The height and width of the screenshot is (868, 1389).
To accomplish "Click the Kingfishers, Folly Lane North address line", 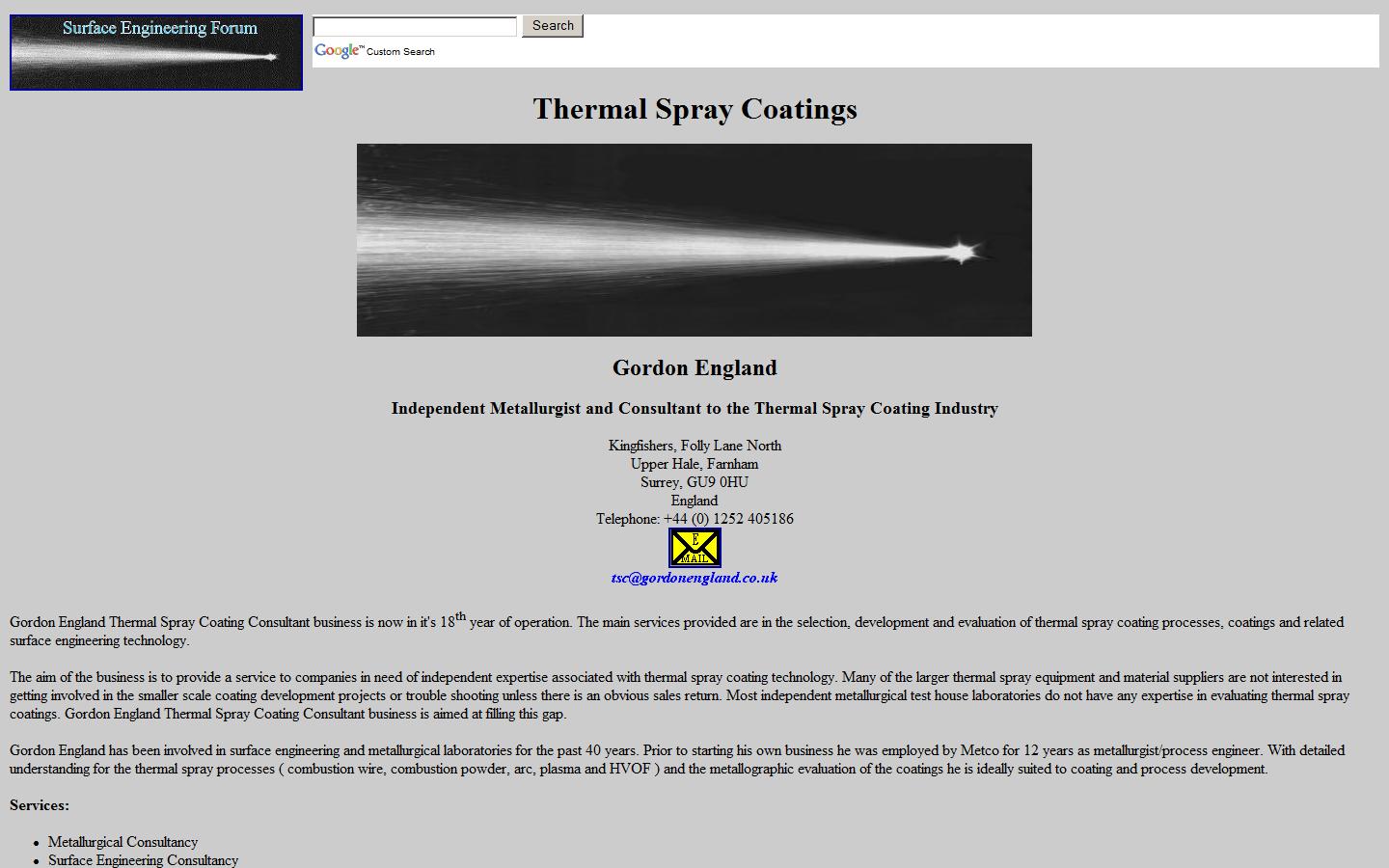I will [x=694, y=446].
